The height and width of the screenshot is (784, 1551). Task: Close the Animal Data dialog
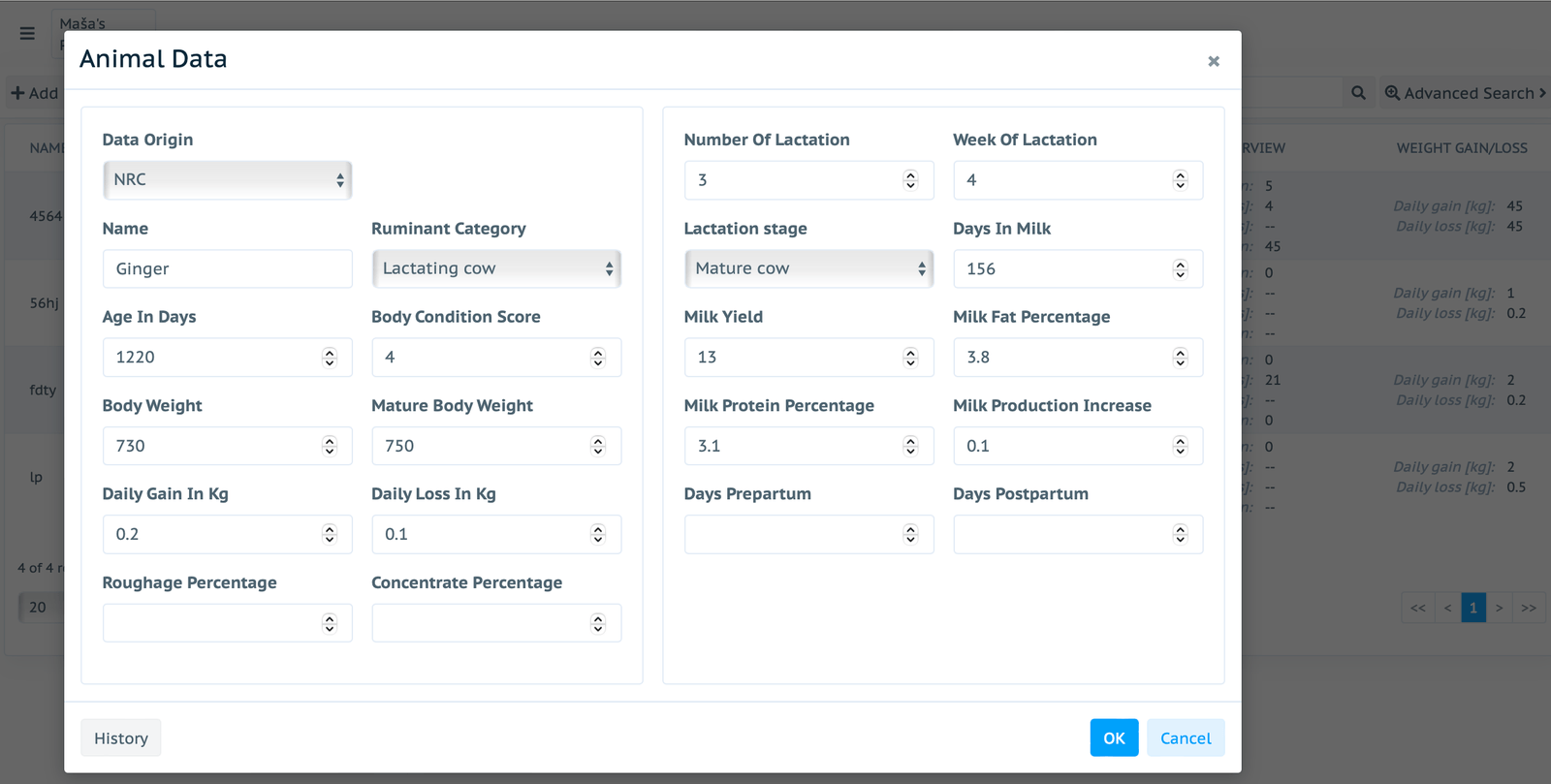click(x=1214, y=61)
